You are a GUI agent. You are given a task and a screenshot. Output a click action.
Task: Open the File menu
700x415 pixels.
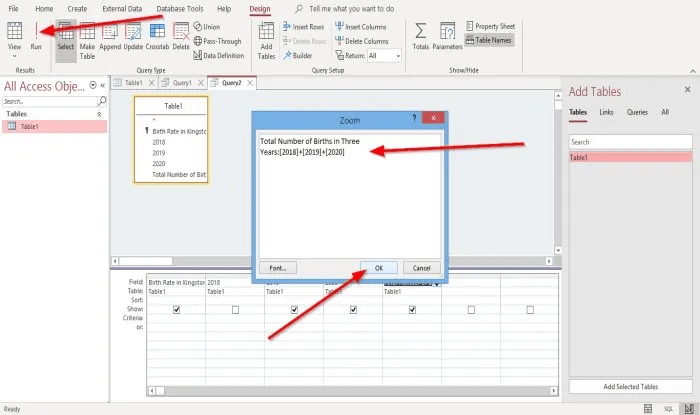pos(14,8)
